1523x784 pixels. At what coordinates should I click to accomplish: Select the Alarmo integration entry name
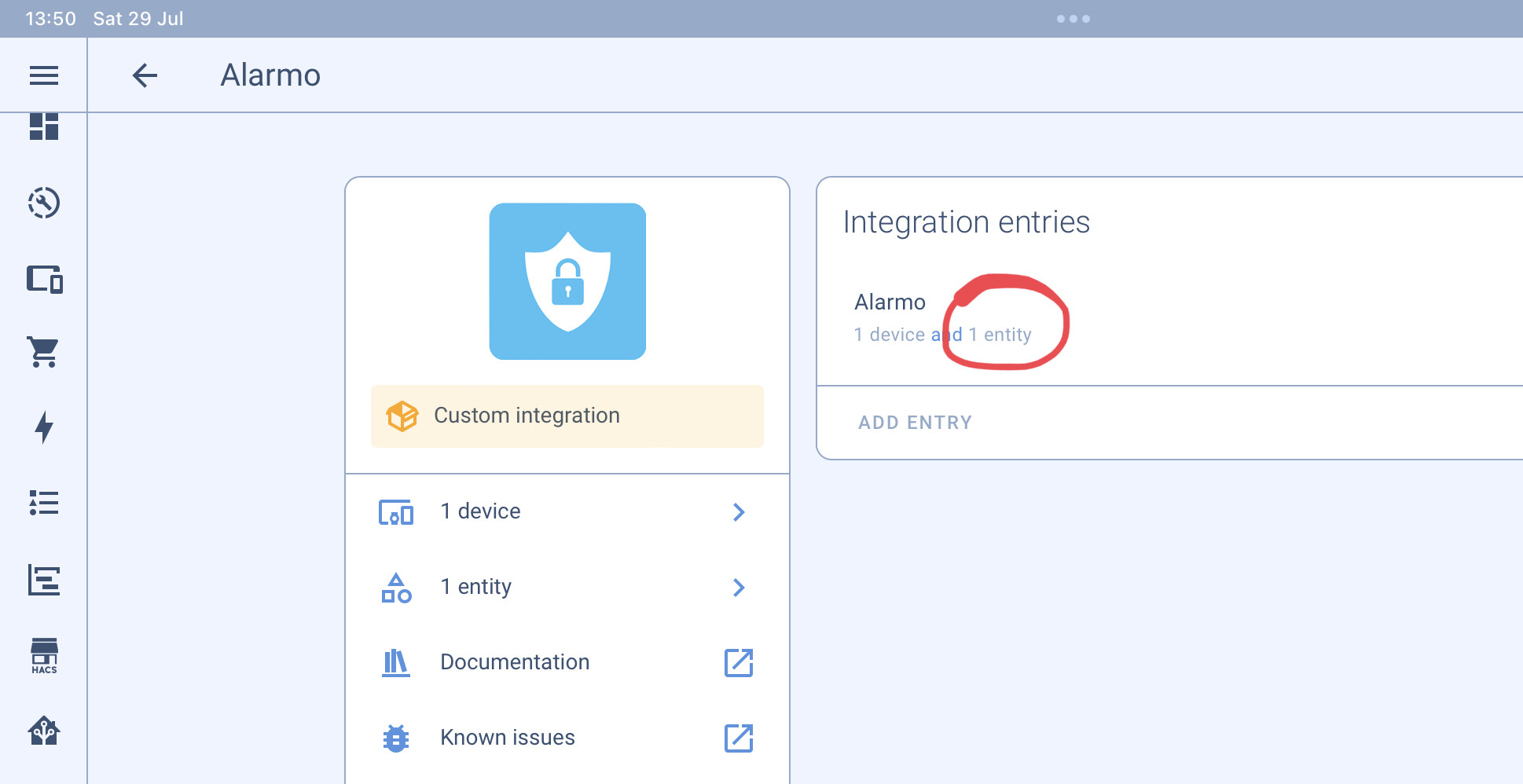point(890,302)
